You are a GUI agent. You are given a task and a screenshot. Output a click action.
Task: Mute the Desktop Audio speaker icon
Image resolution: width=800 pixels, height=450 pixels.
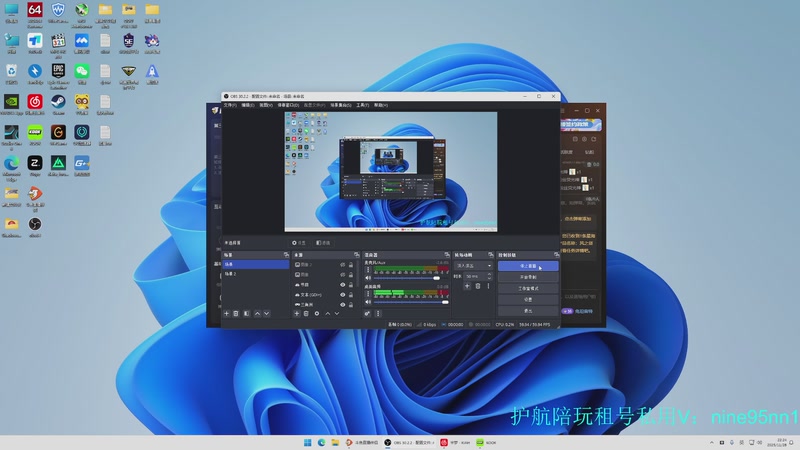pyautogui.click(x=368, y=302)
